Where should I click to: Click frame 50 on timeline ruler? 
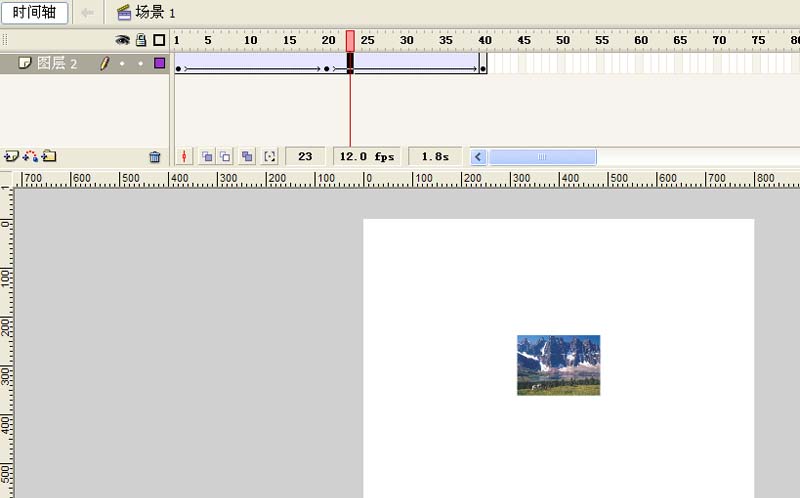click(563, 40)
